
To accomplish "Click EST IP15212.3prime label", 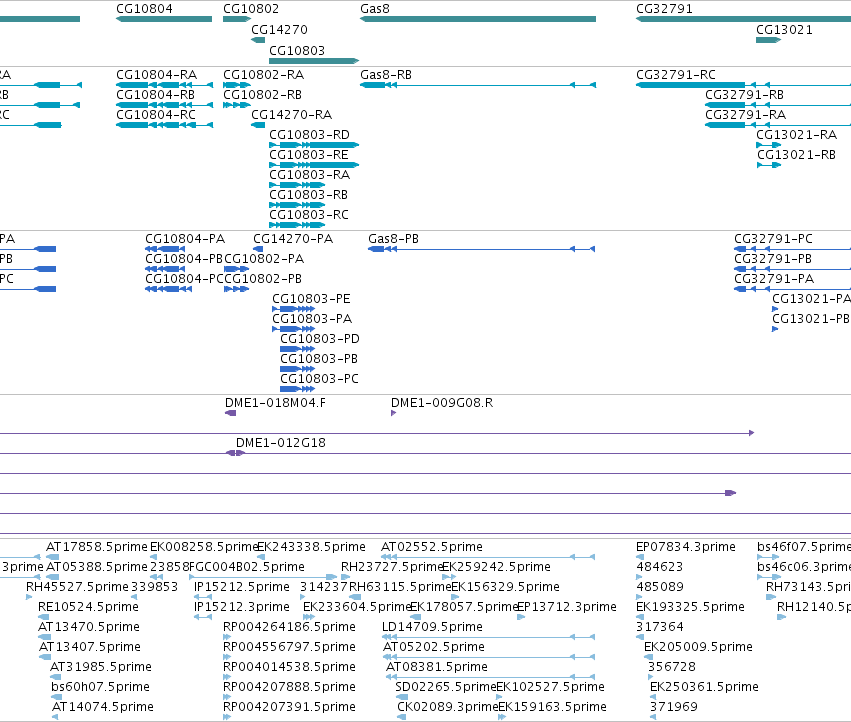I will [242, 607].
